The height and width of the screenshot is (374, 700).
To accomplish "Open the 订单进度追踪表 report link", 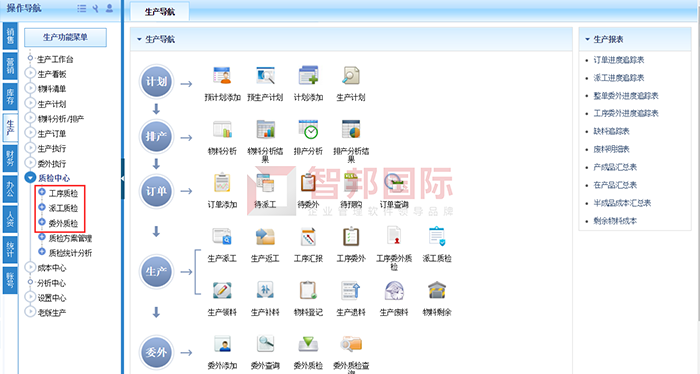I will coord(619,60).
